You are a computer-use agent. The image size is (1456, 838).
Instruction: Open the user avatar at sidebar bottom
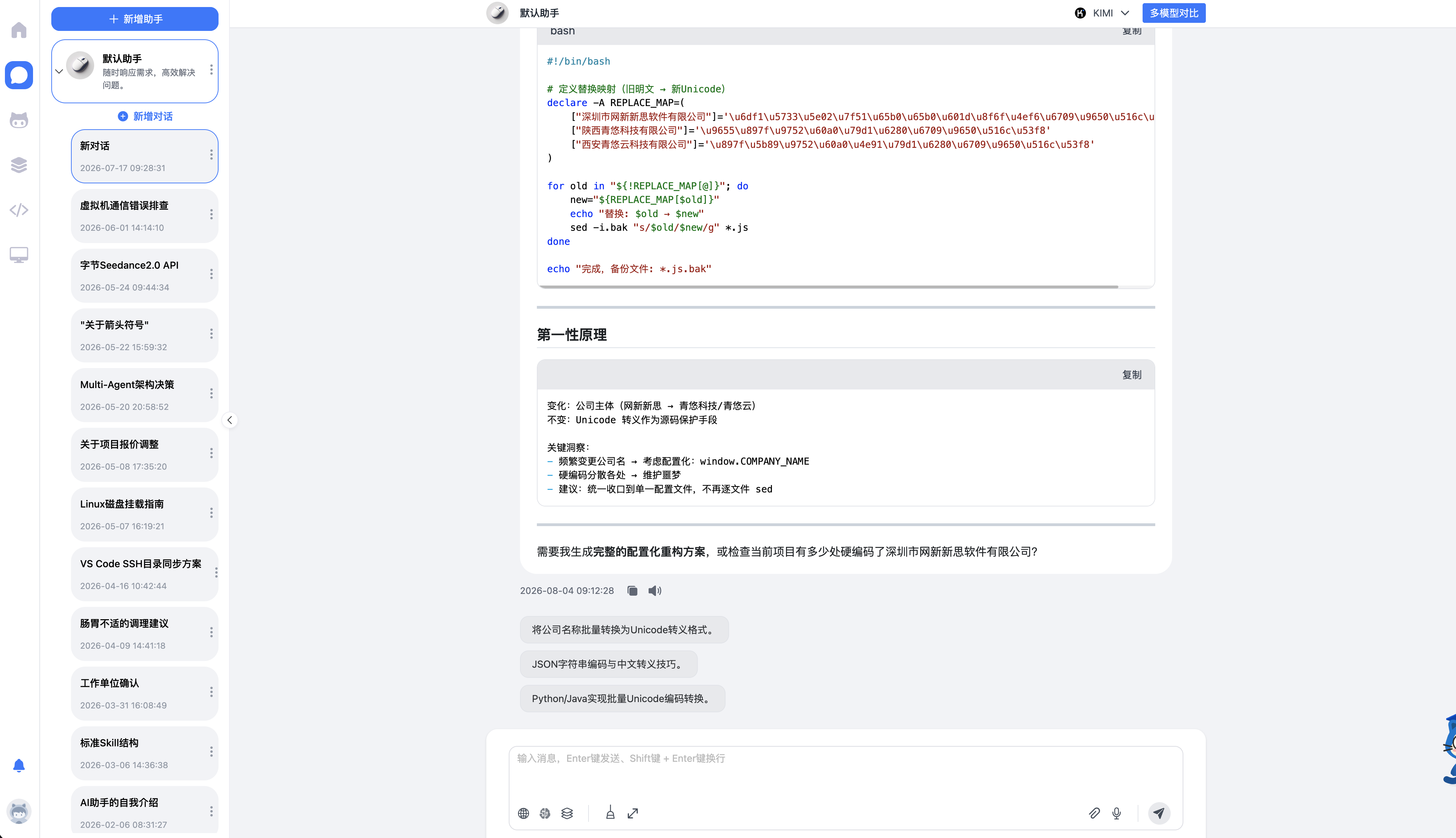point(19,812)
